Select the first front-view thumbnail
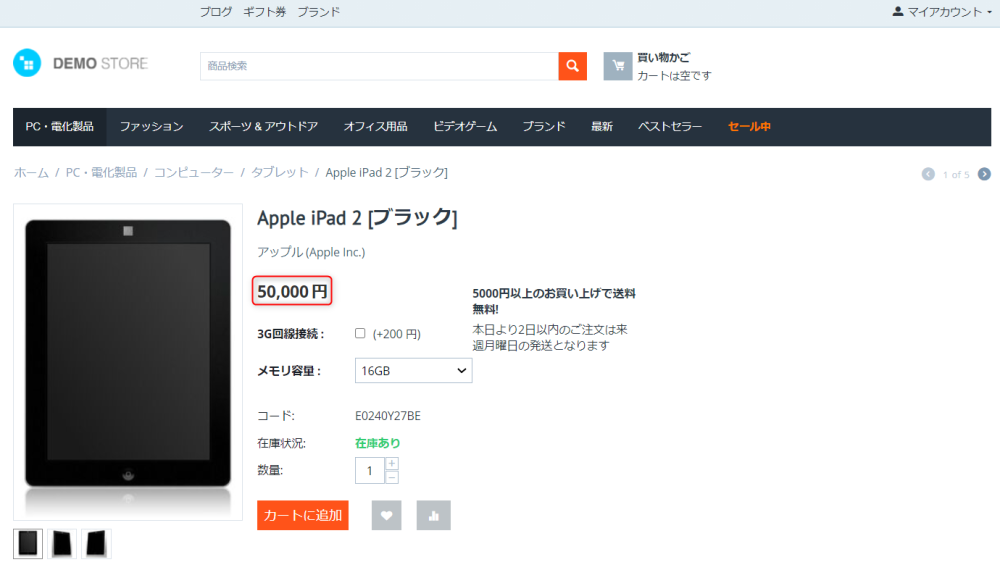Image resolution: width=1000 pixels, height=570 pixels. point(28,544)
